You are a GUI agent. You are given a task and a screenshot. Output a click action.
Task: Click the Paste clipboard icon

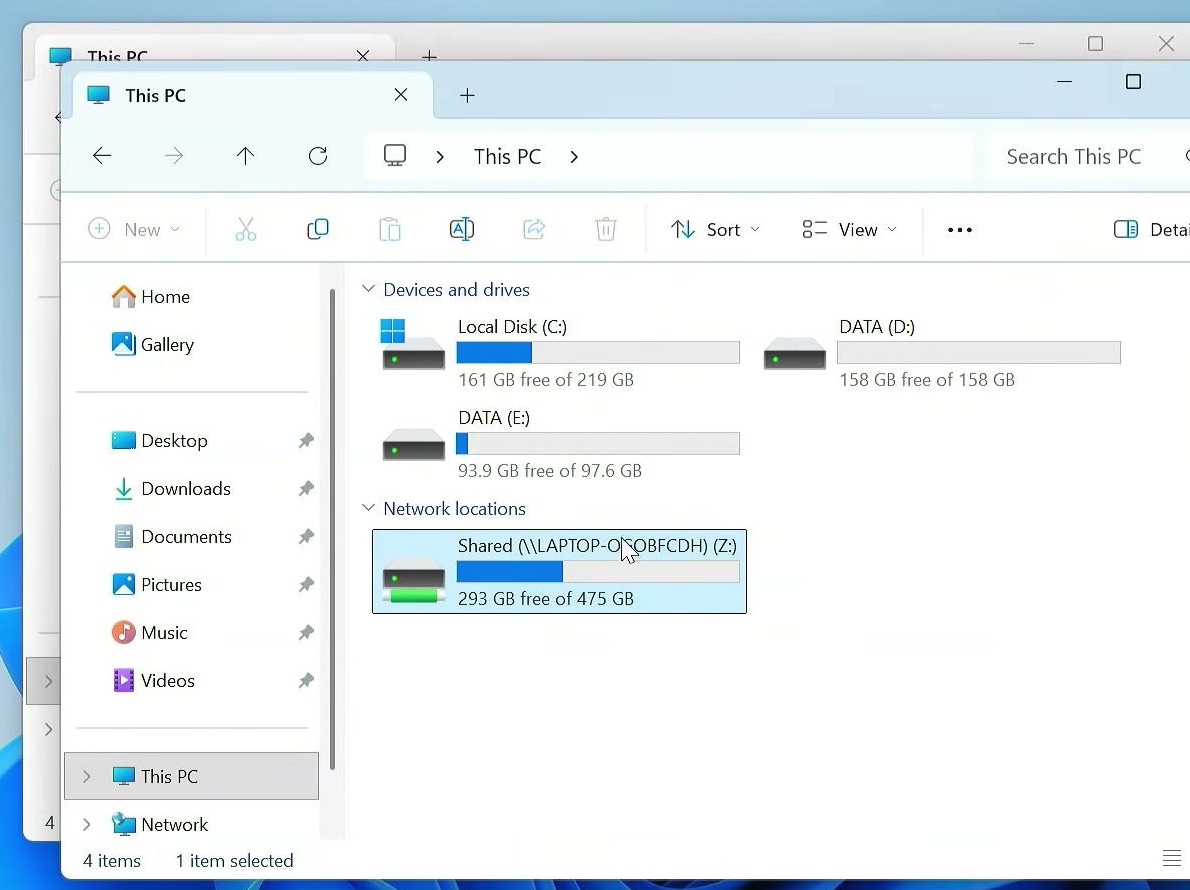tap(389, 229)
